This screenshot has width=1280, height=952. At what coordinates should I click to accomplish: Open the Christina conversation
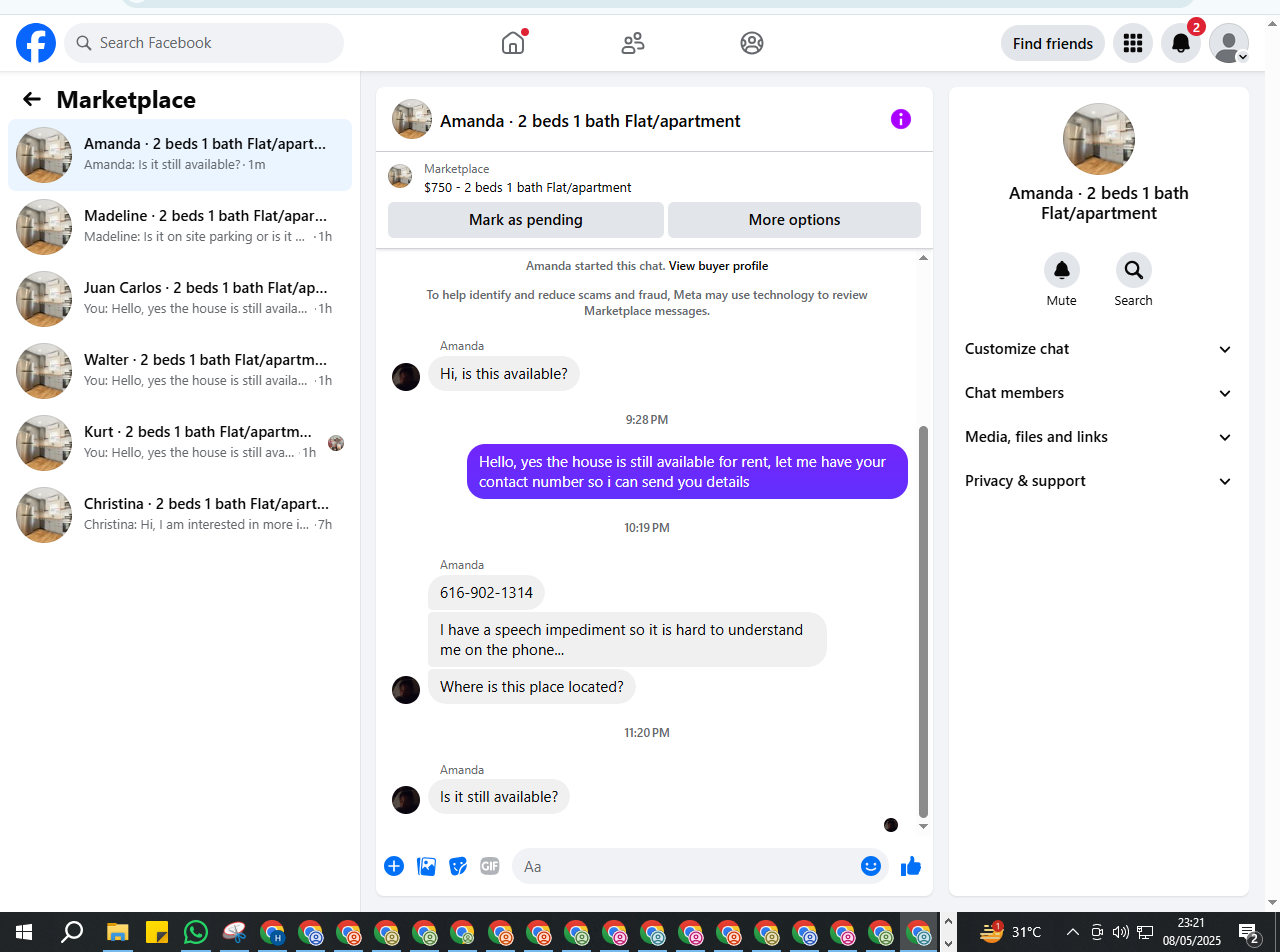(x=180, y=515)
